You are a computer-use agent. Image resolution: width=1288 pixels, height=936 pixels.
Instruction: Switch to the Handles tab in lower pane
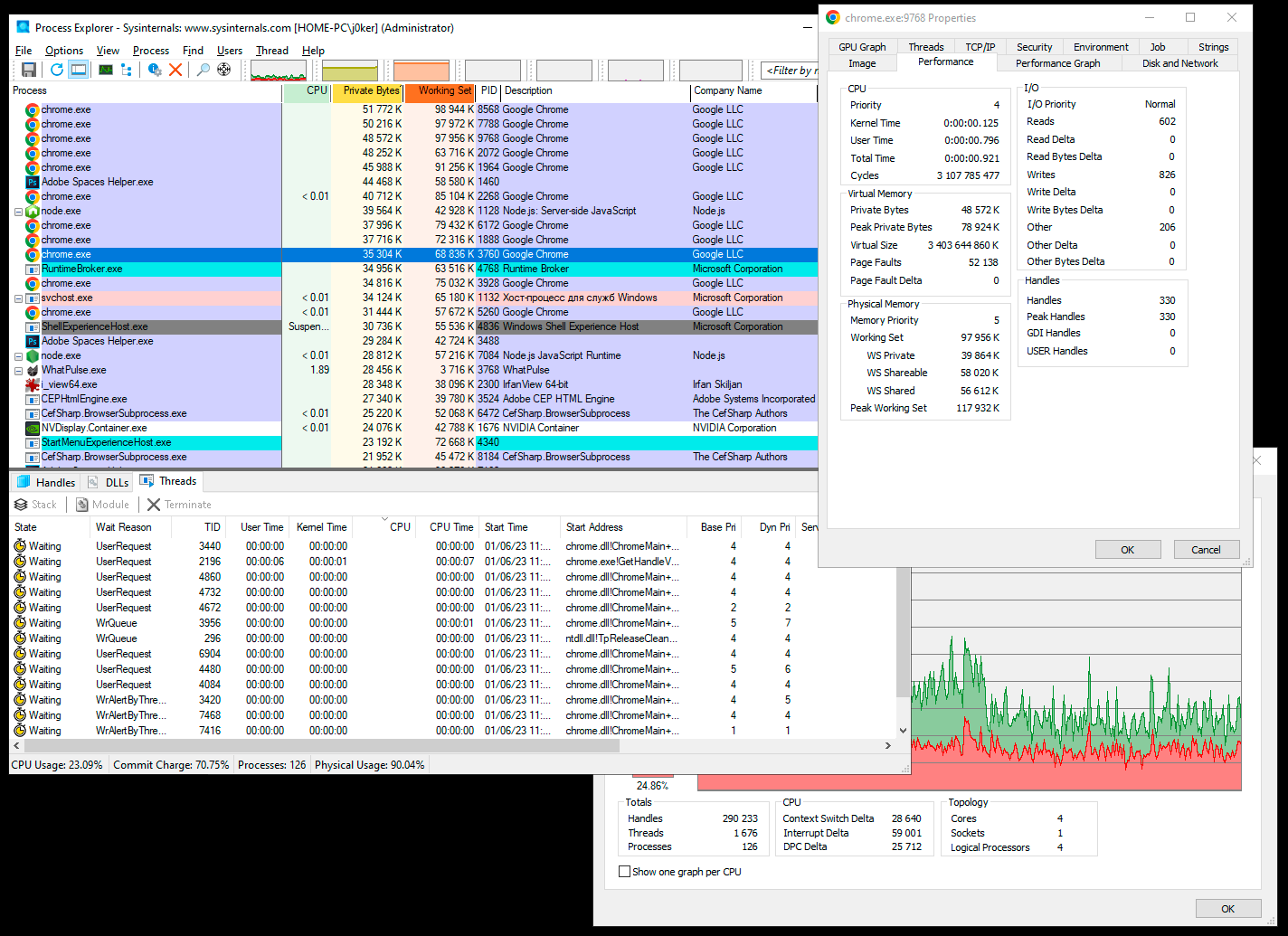(x=46, y=482)
